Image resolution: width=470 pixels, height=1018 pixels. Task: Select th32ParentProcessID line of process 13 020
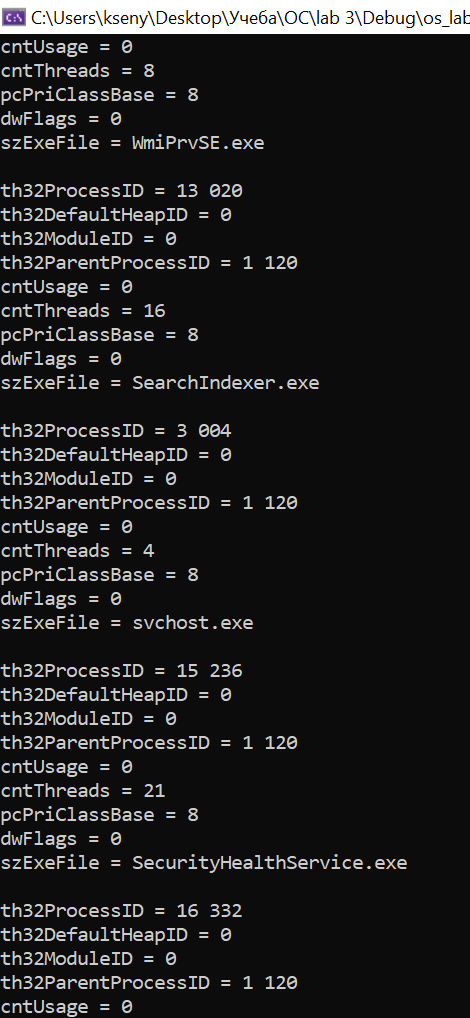click(x=149, y=263)
